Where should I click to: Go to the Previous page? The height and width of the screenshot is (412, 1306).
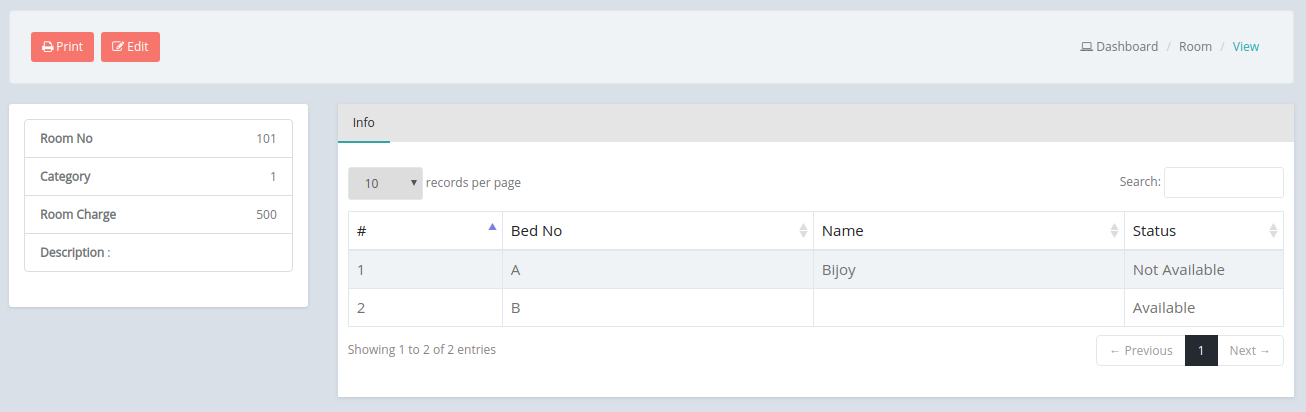point(1141,351)
